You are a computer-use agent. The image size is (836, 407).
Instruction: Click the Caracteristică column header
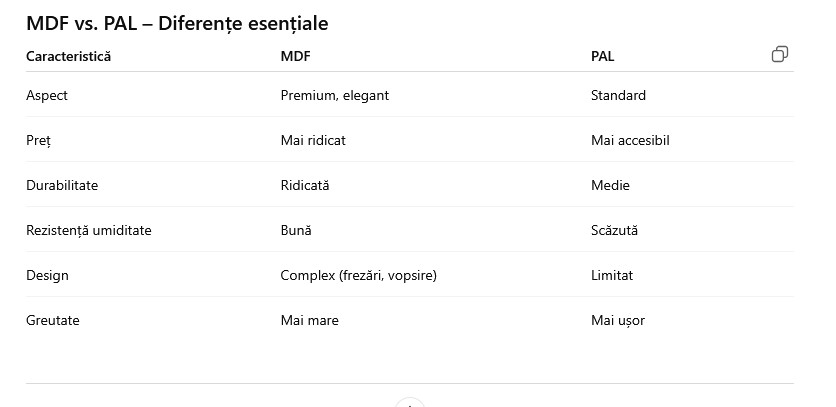(x=68, y=57)
